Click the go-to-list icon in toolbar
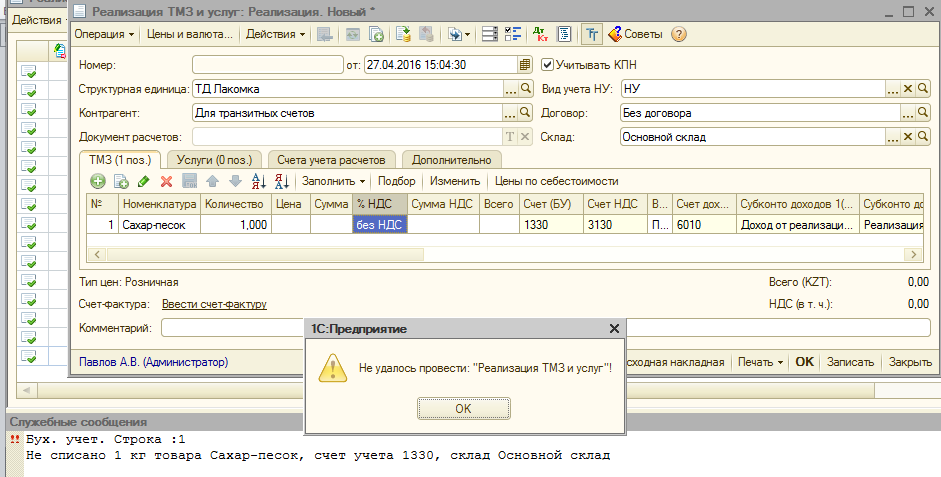Viewport: 941px width, 477px height. coord(325,34)
